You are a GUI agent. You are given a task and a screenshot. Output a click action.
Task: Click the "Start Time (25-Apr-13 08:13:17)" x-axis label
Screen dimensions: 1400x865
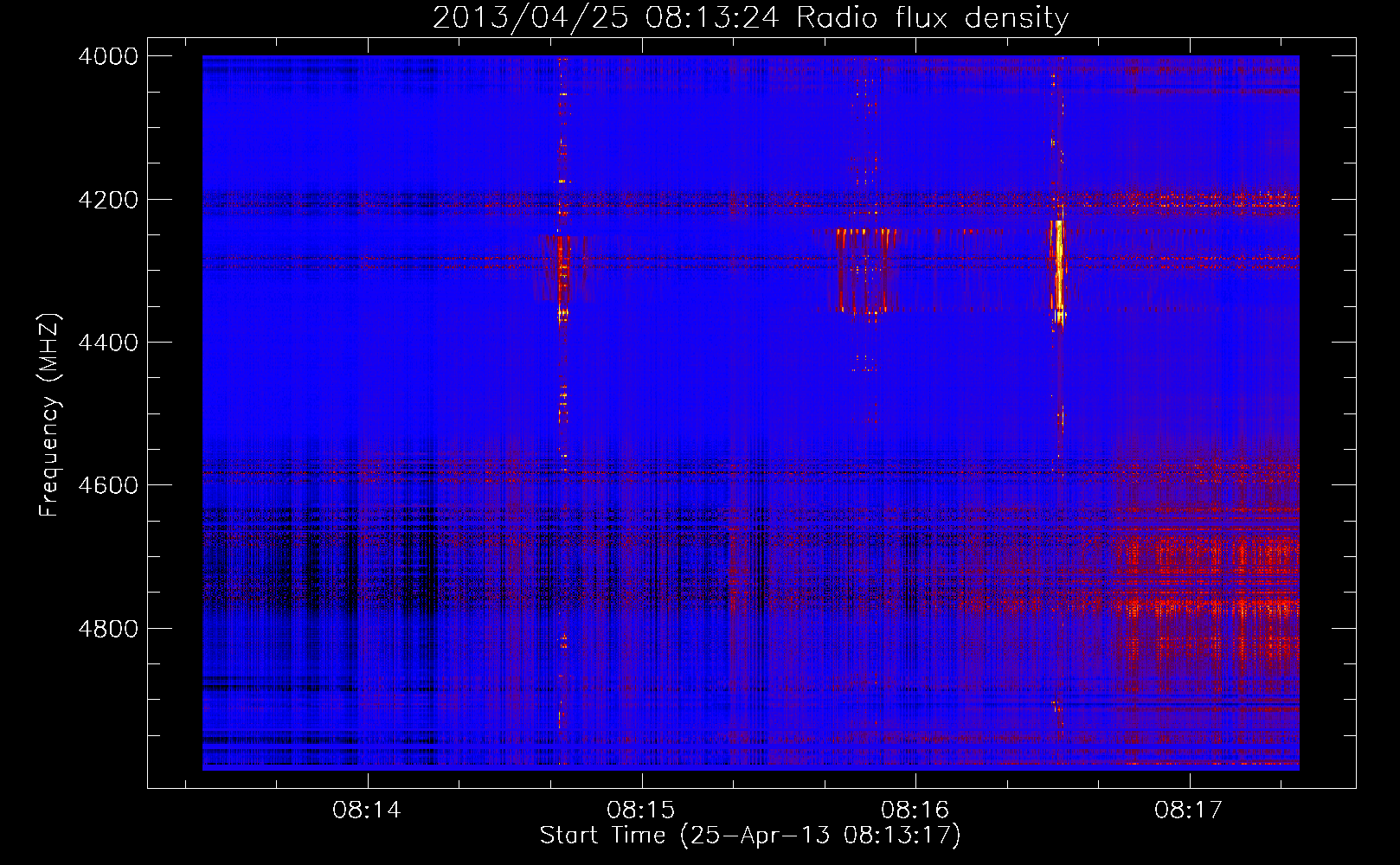pos(750,836)
